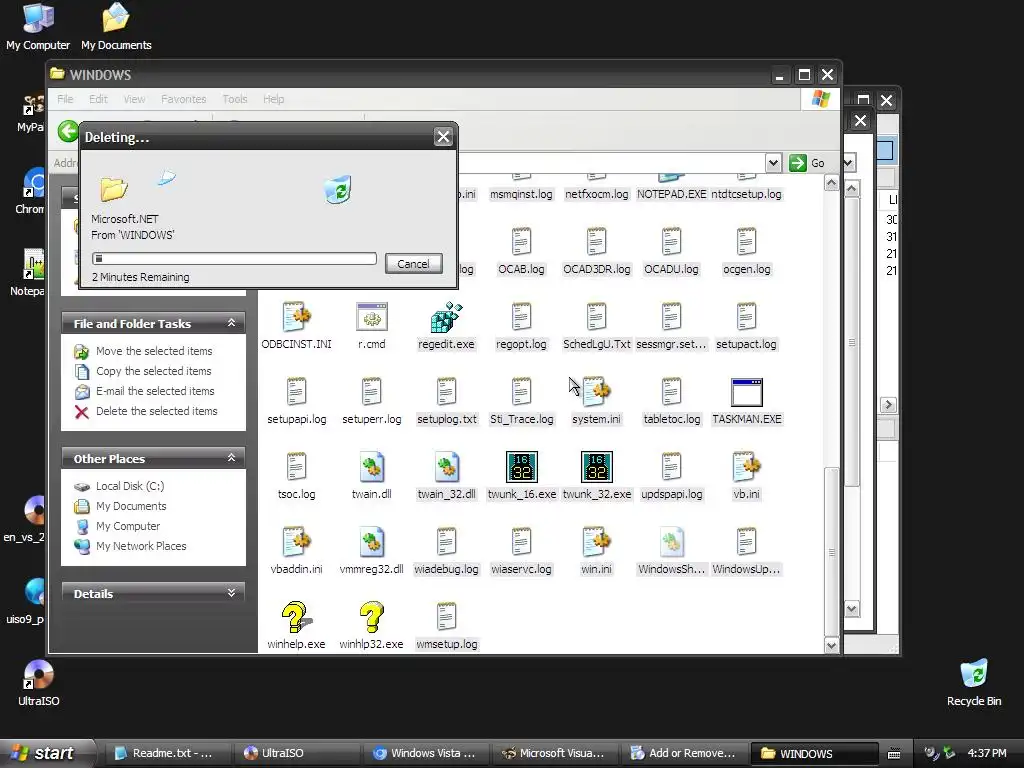This screenshot has height=768, width=1024.
Task: Open My Documents desktop icon
Action: tap(116, 26)
